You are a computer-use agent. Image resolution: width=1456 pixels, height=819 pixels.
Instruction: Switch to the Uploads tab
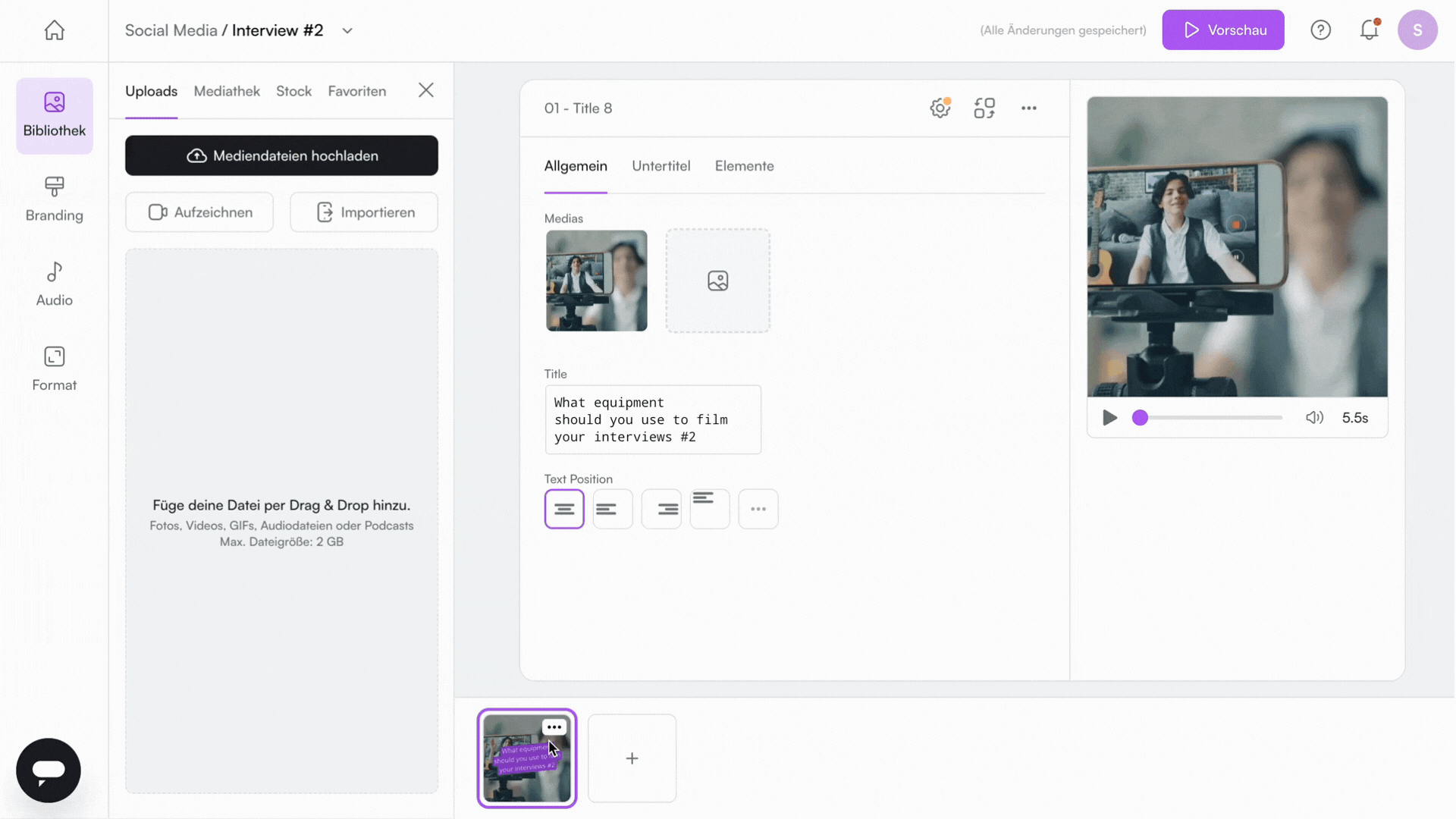pos(151,91)
